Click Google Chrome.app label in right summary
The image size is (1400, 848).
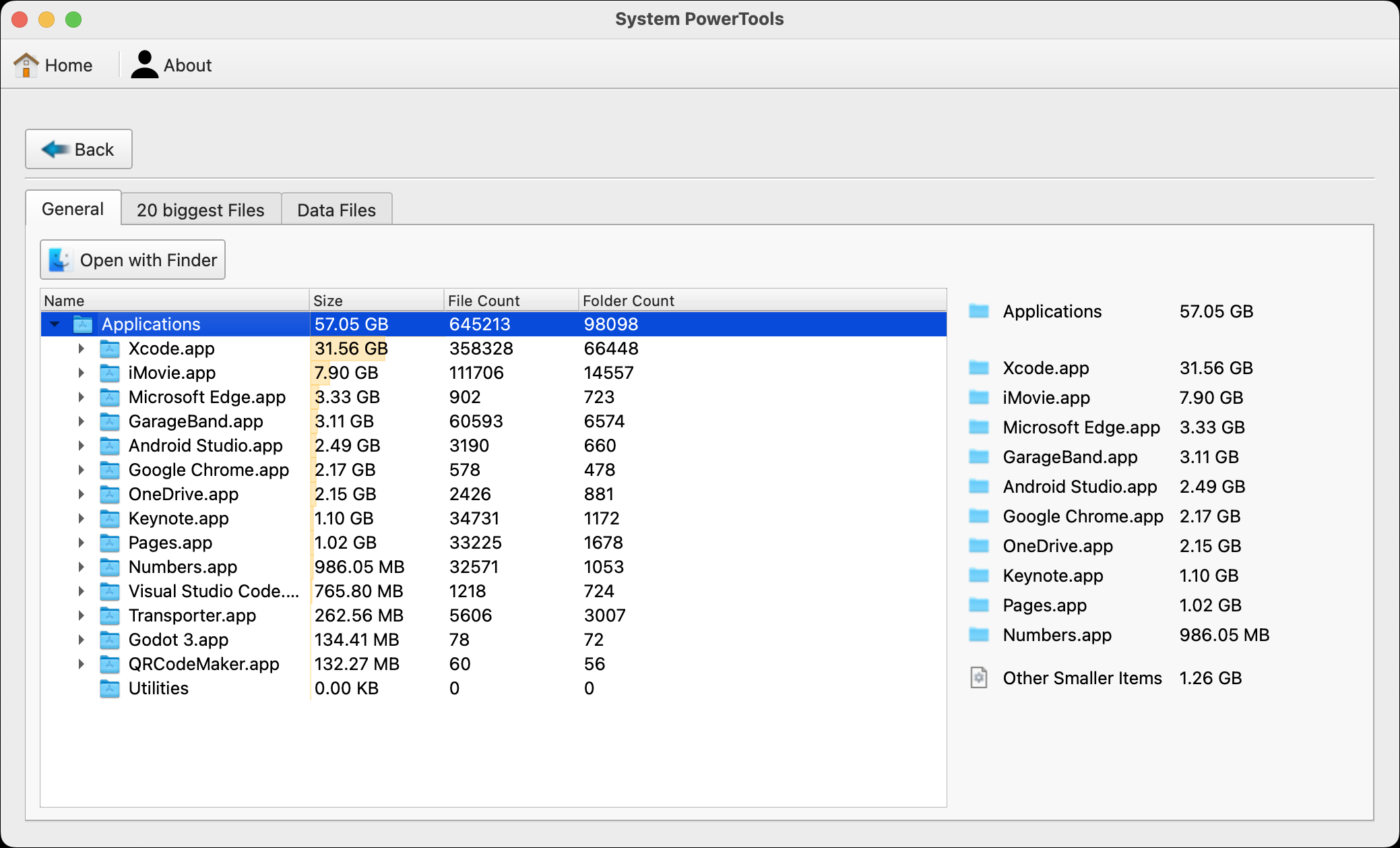(1083, 516)
